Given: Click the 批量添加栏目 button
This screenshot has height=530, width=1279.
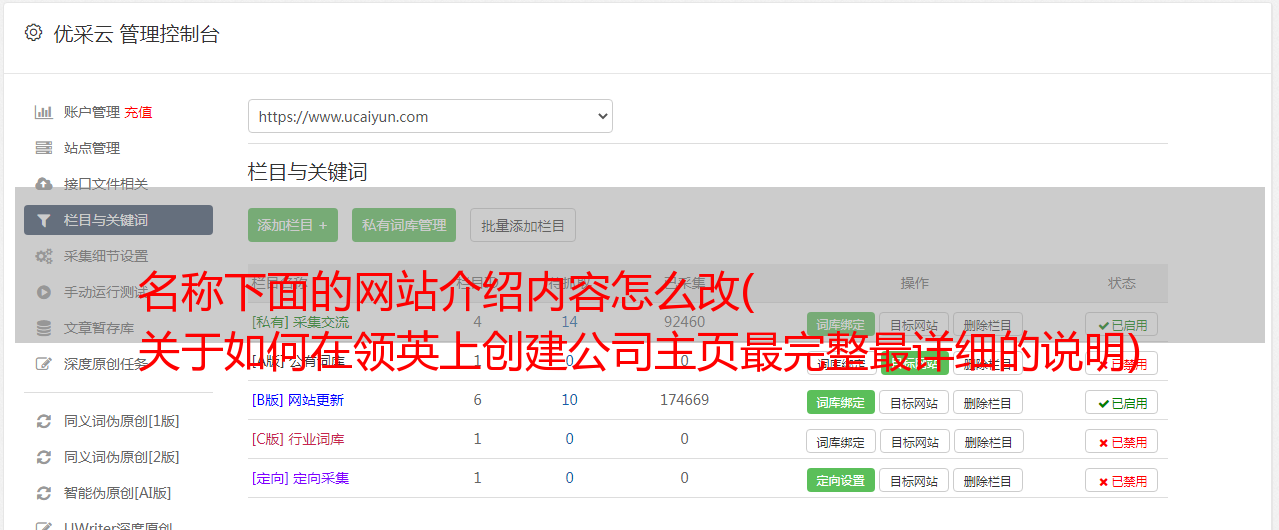Looking at the screenshot, I should [523, 225].
